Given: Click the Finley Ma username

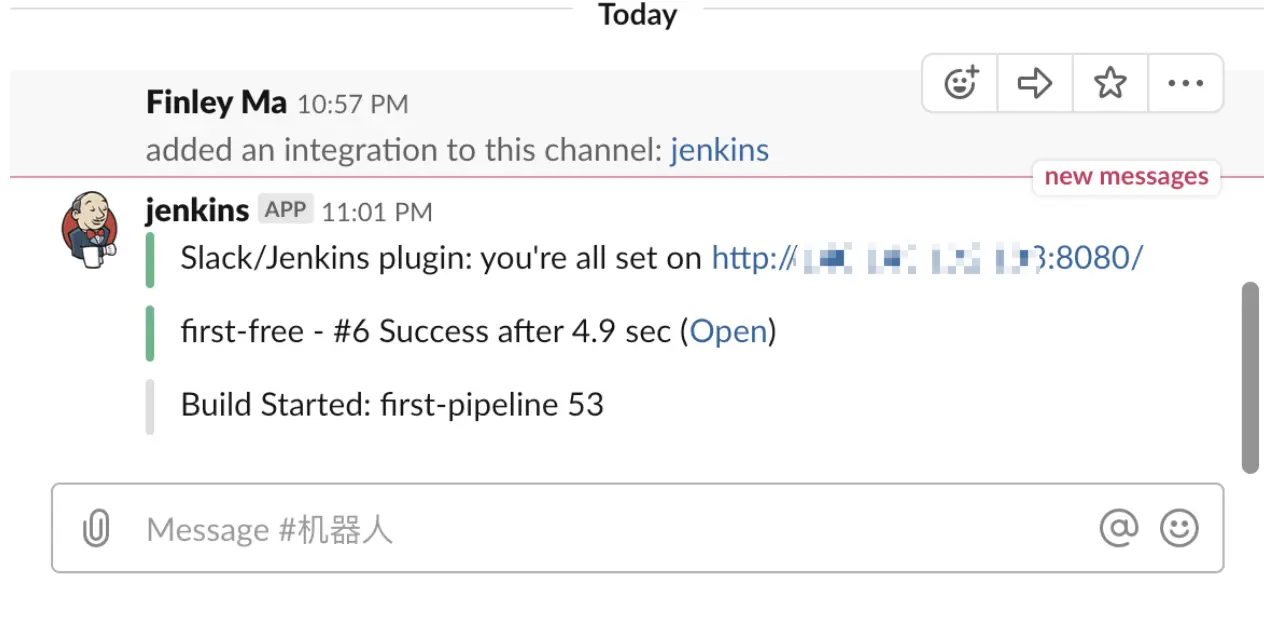Looking at the screenshot, I should click(216, 102).
